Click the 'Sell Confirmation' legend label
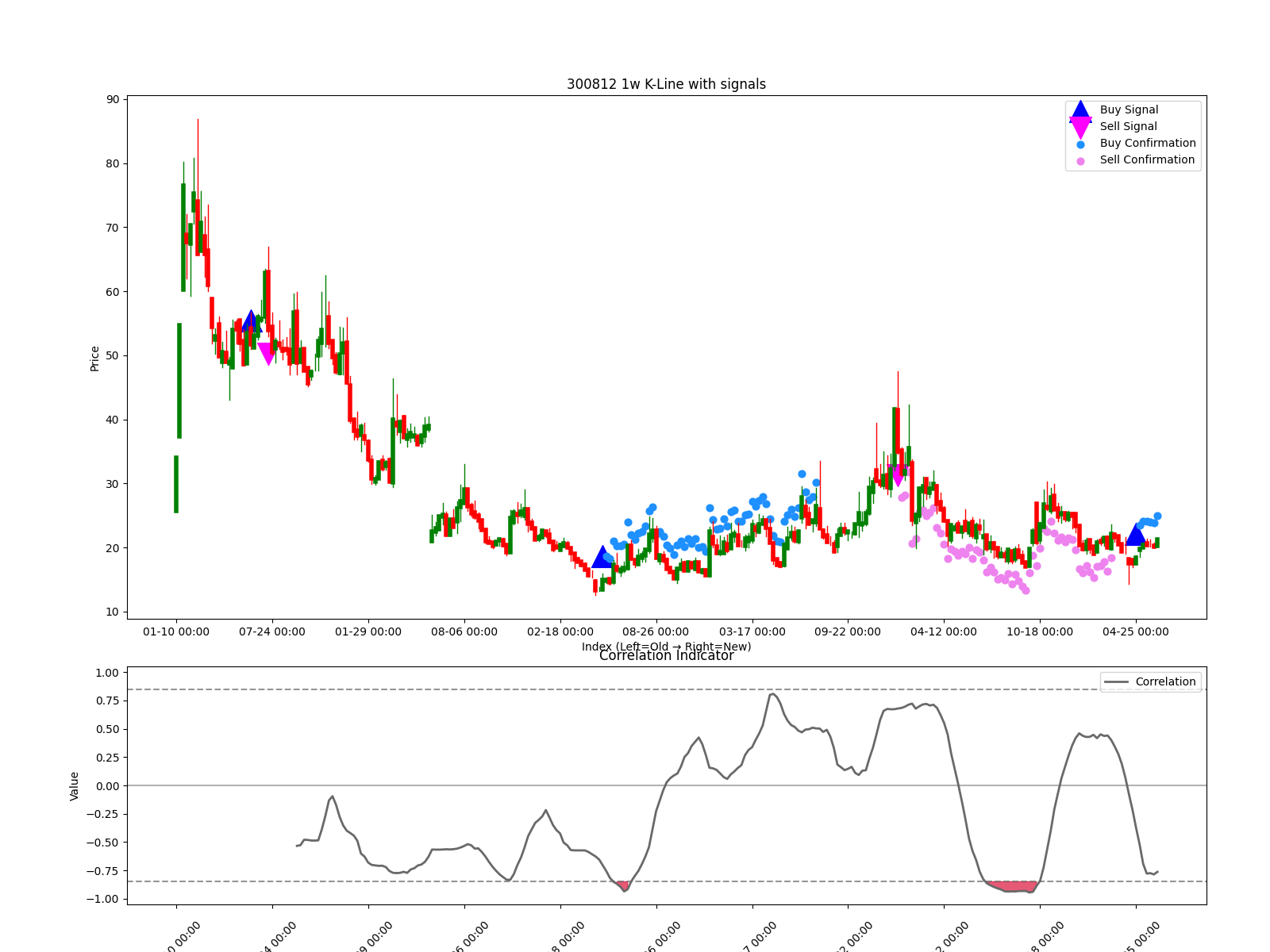1270x952 pixels. (x=1147, y=160)
